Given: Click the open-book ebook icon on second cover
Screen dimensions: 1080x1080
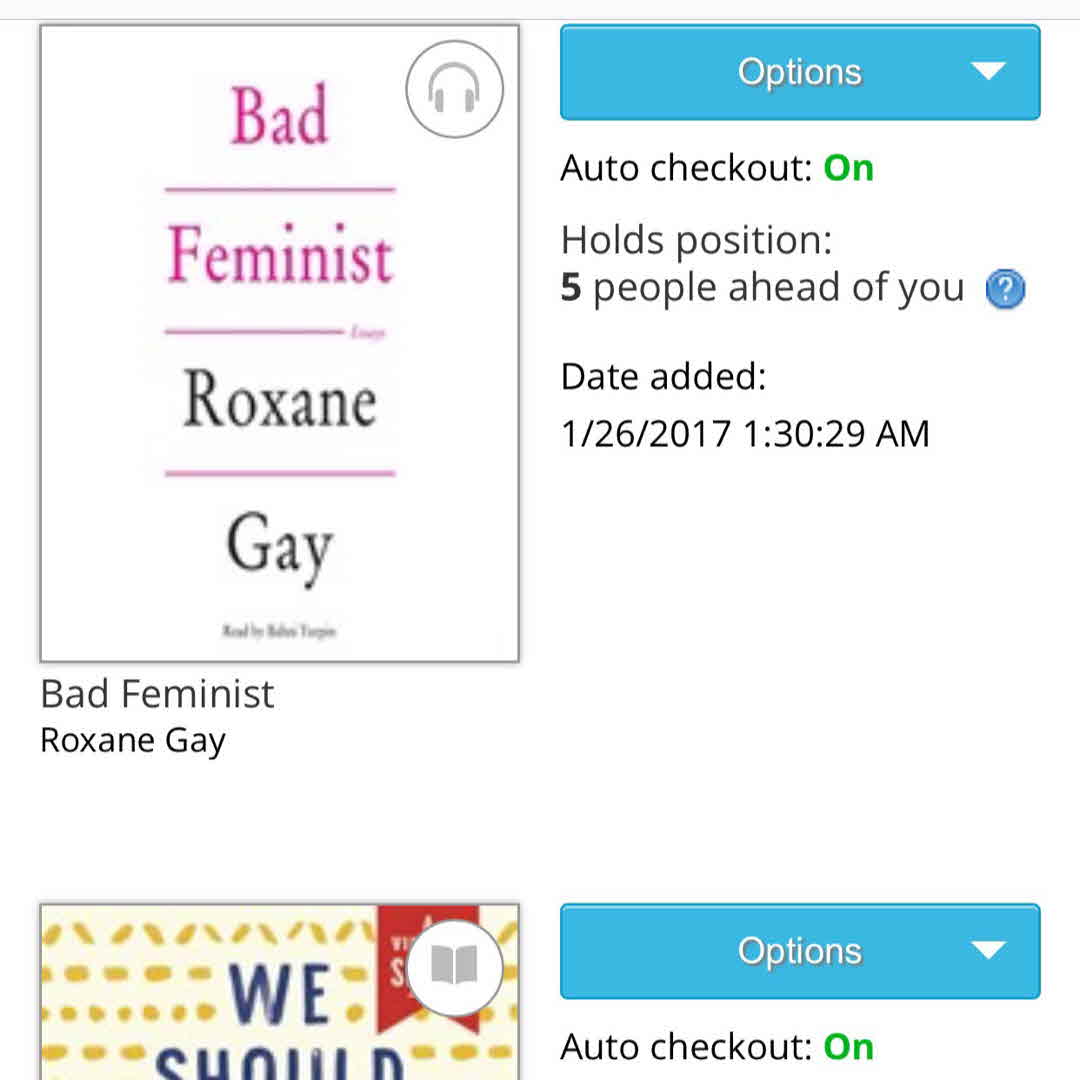Looking at the screenshot, I should click(x=454, y=967).
